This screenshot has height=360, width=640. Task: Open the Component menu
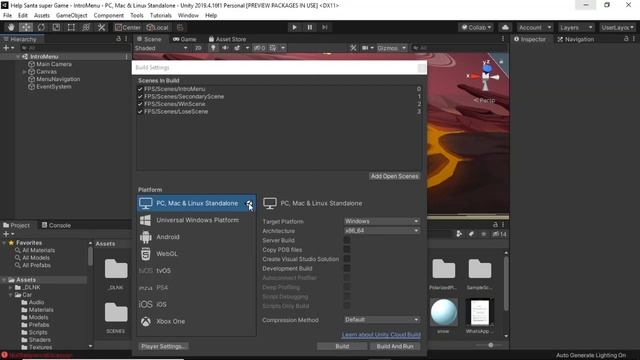109,16
